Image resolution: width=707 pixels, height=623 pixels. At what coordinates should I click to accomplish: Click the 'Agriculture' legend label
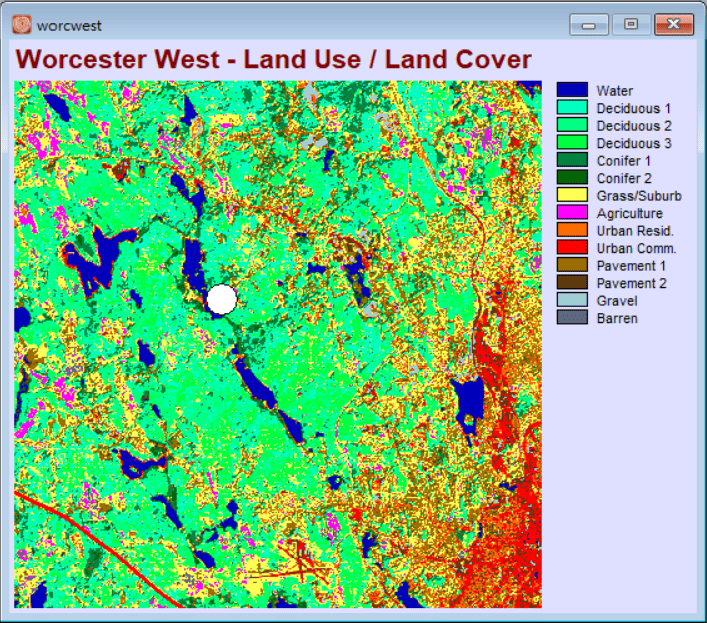pos(629,213)
